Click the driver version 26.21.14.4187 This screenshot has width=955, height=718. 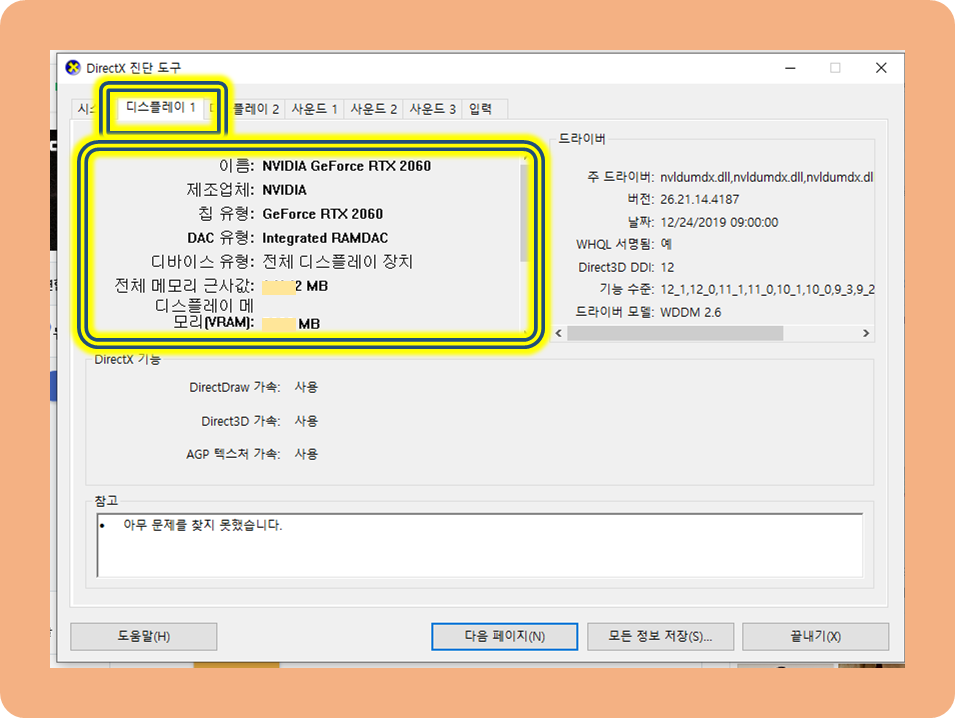tap(700, 199)
